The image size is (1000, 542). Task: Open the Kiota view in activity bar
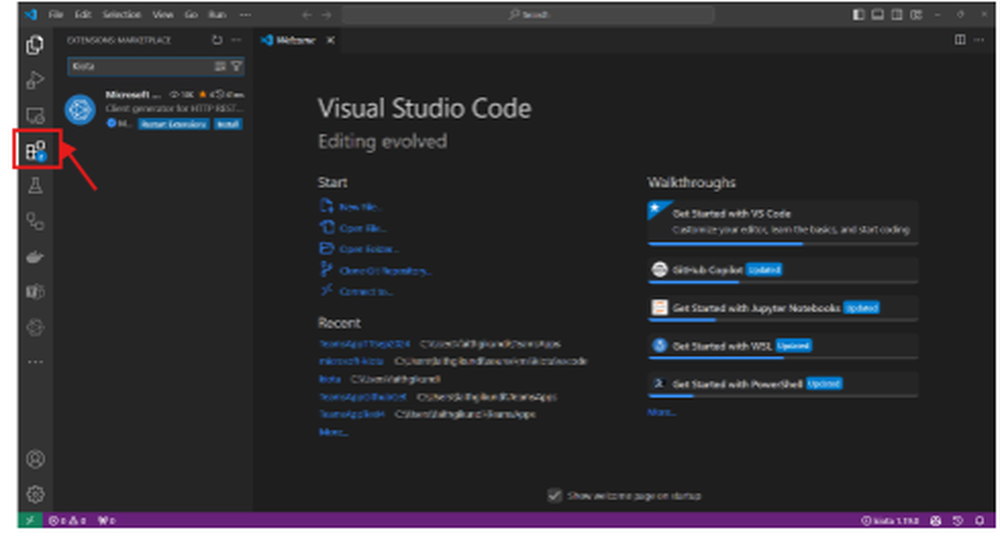36,327
